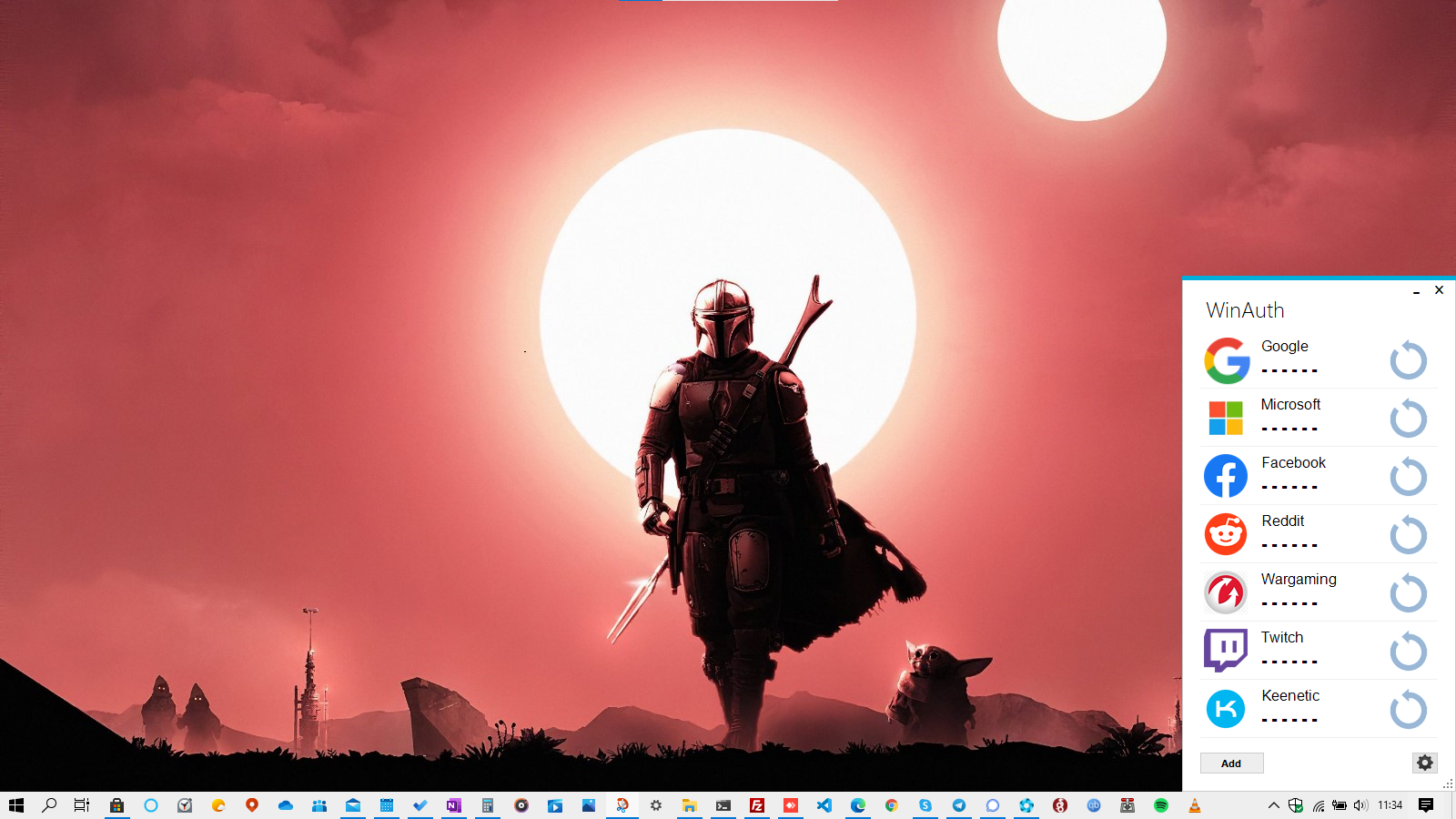Open the Calendar app on taskbar
The image size is (1456, 819).
[x=387, y=805]
